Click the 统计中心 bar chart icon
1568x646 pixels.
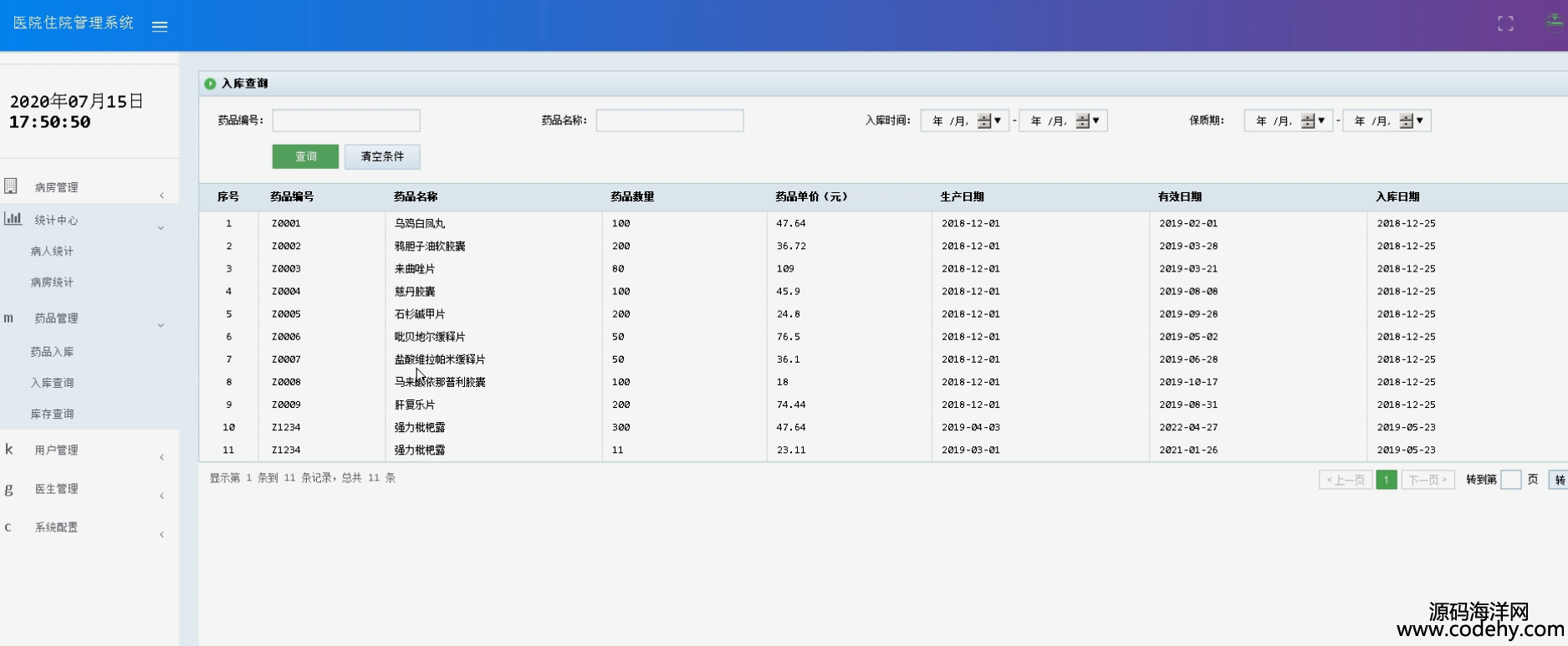(x=13, y=219)
